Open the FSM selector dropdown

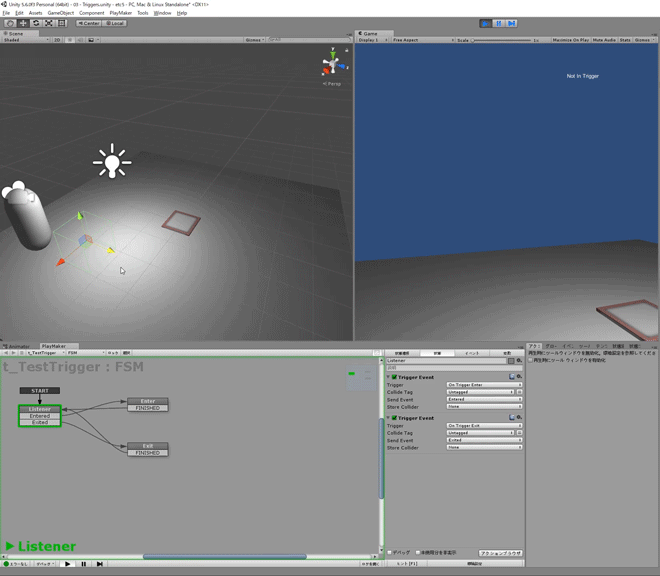pyautogui.click(x=86, y=353)
